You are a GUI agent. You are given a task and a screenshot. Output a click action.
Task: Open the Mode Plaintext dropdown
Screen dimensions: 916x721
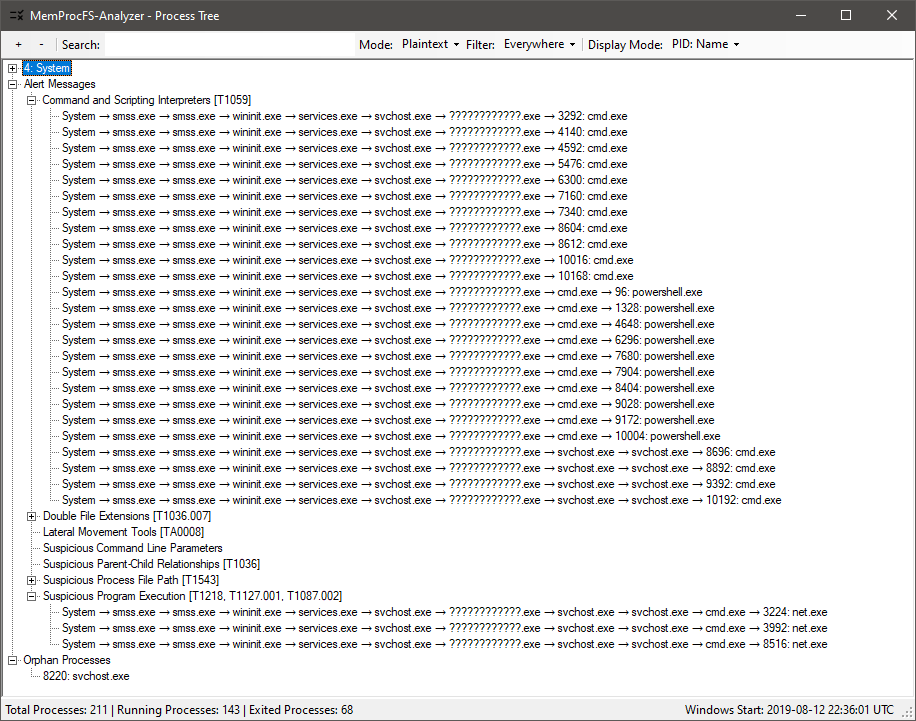click(430, 45)
